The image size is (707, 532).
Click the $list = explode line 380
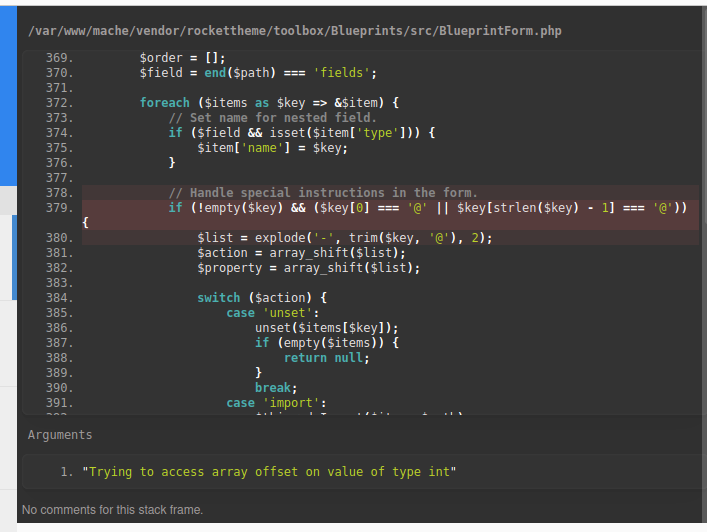tap(345, 238)
